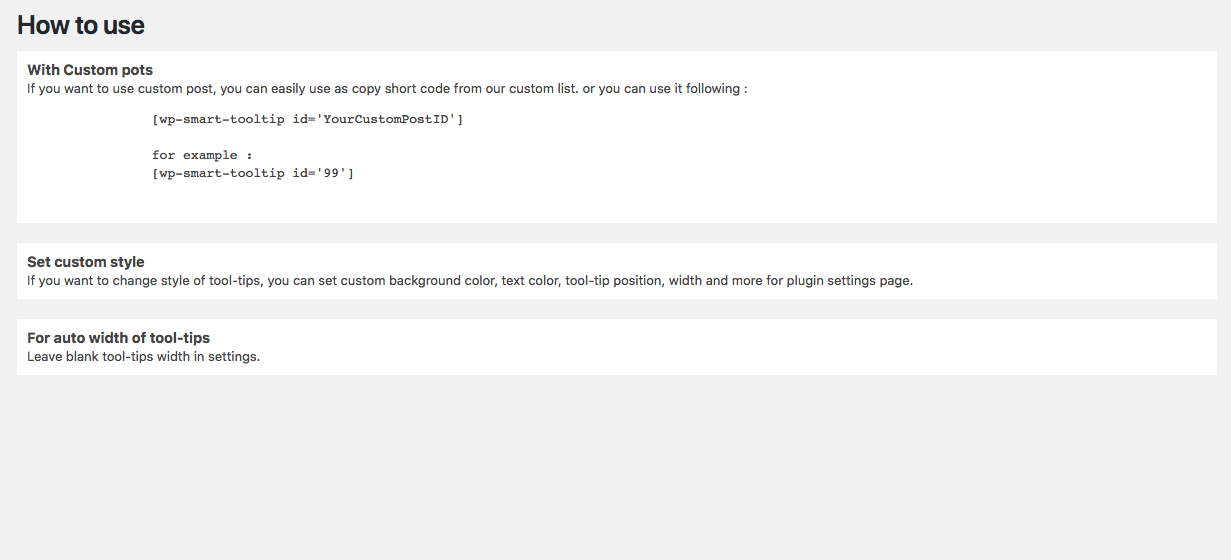Image resolution: width=1231 pixels, height=560 pixels.
Task: Click the shortcode with id='99'
Action: click(x=253, y=173)
